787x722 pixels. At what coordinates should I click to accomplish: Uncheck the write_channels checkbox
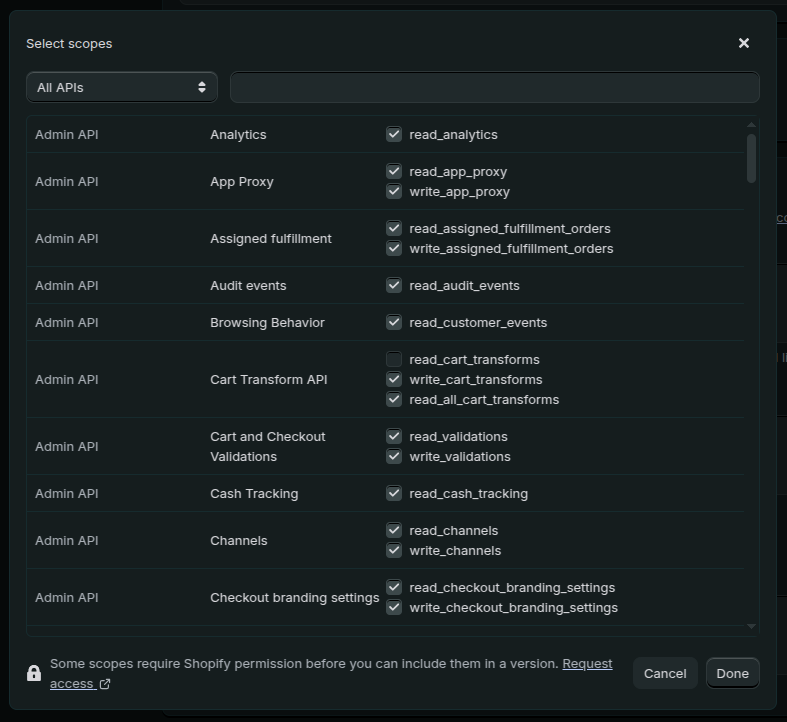(394, 550)
